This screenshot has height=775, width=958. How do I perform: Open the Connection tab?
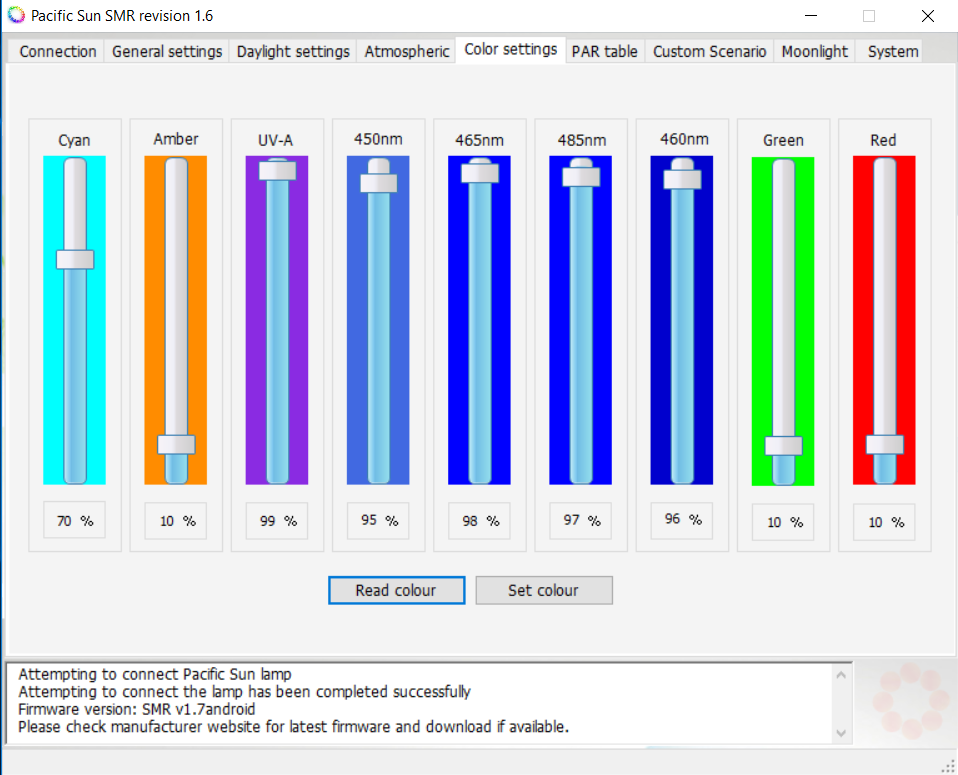57,51
